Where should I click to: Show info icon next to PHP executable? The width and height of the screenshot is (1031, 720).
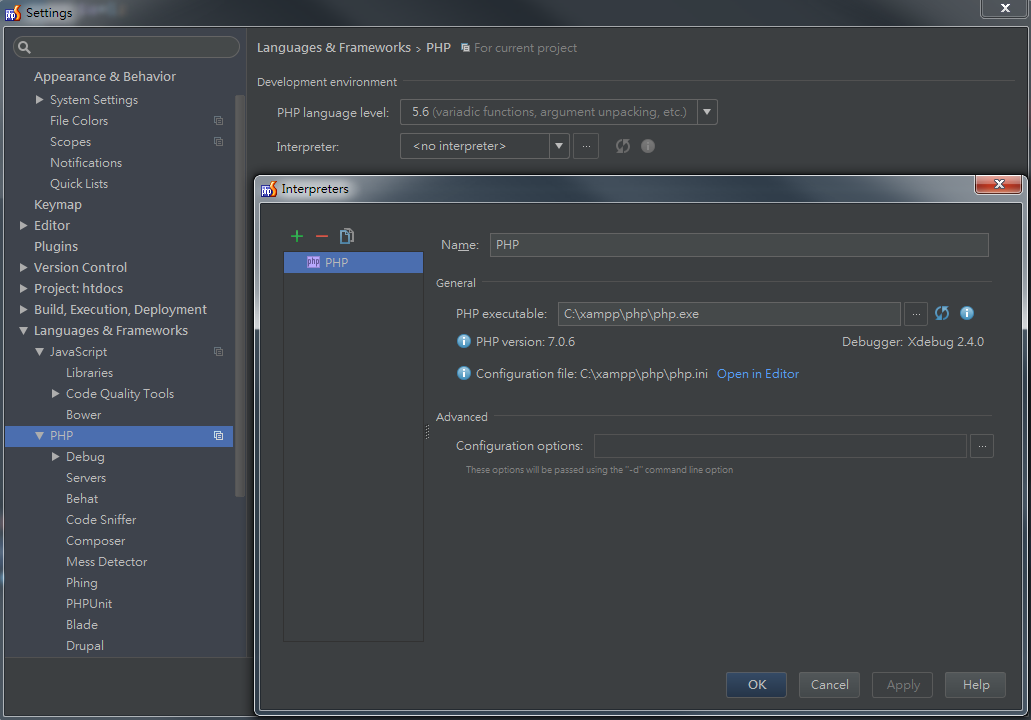click(x=967, y=314)
